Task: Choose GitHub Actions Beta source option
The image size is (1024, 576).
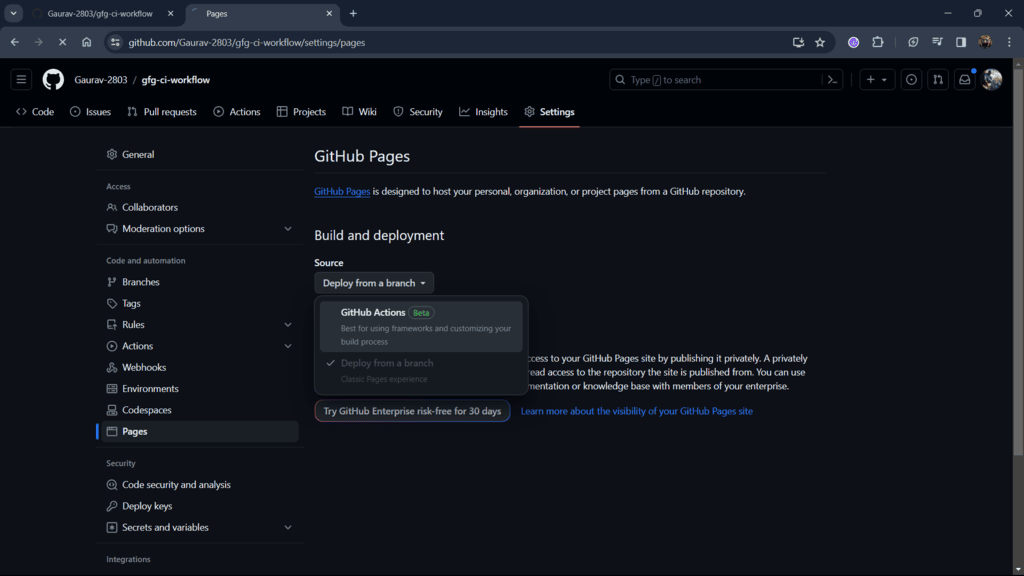Action: click(421, 327)
